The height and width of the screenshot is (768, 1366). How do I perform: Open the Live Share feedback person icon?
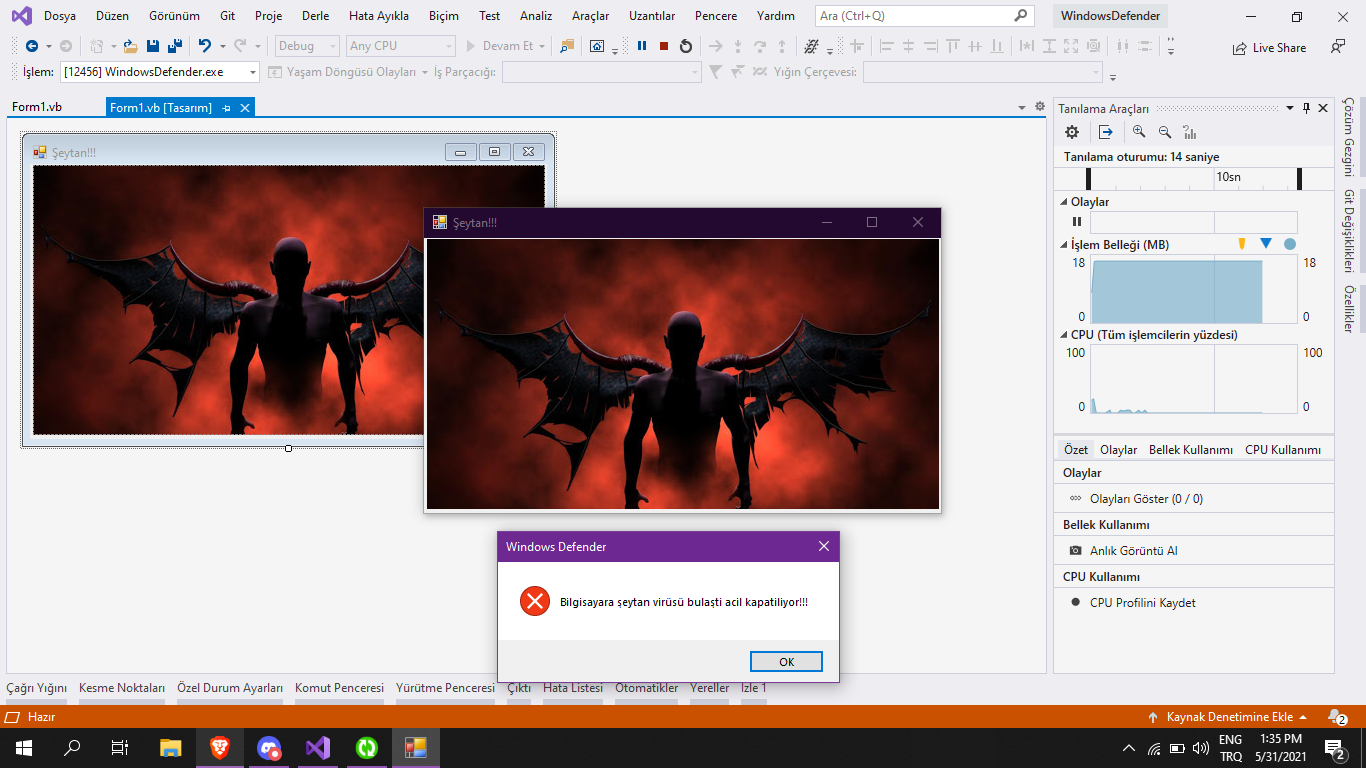click(x=1338, y=46)
